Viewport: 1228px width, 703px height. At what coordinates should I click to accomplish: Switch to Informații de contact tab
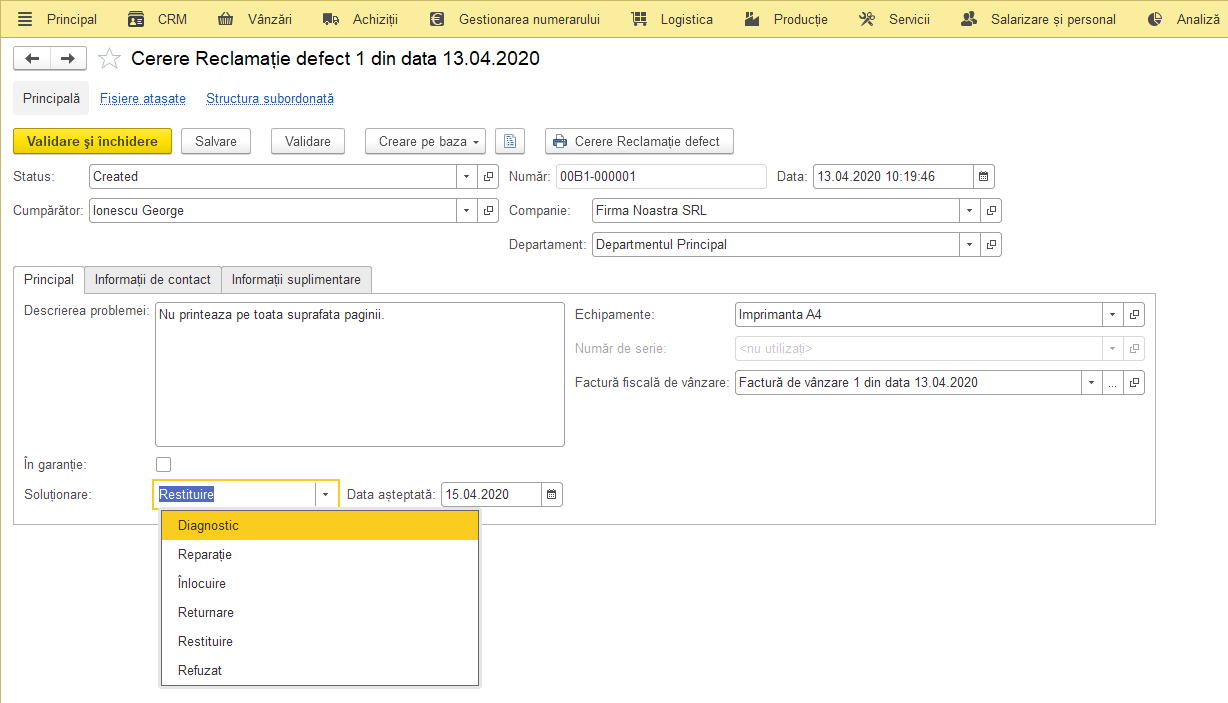(153, 279)
